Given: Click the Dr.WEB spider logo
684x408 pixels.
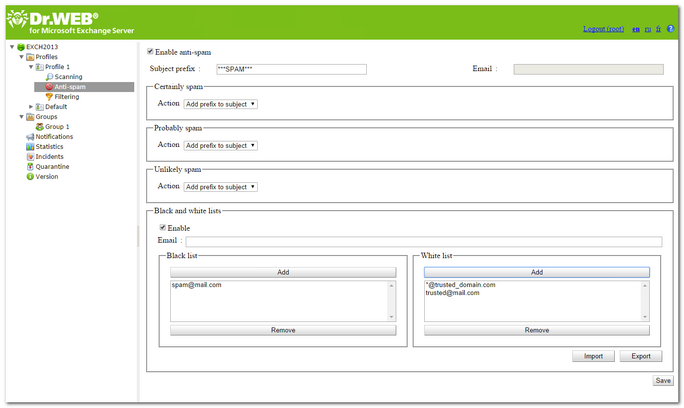Looking at the screenshot, I should pyautogui.click(x=17, y=19).
